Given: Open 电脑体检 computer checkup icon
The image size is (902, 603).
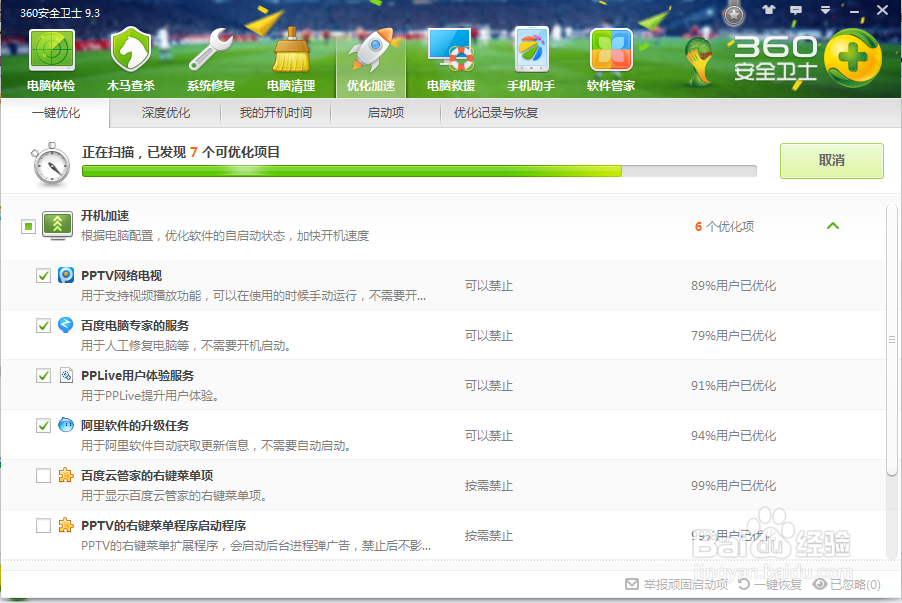Looking at the screenshot, I should [51, 60].
